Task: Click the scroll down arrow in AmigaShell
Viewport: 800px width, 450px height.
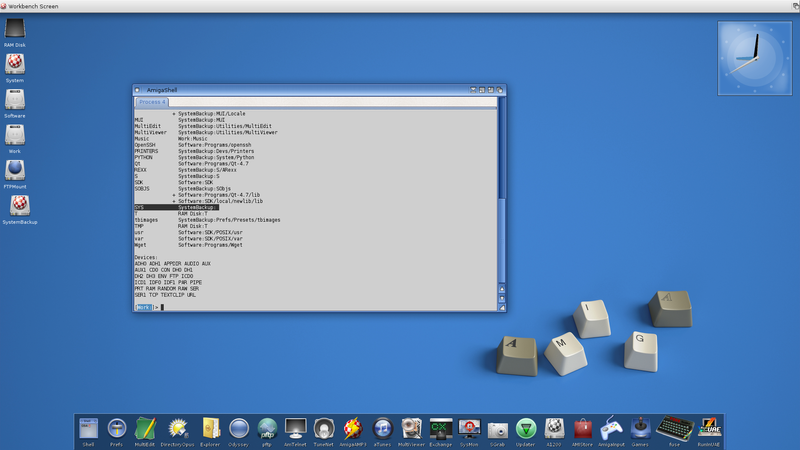Action: tap(502, 300)
